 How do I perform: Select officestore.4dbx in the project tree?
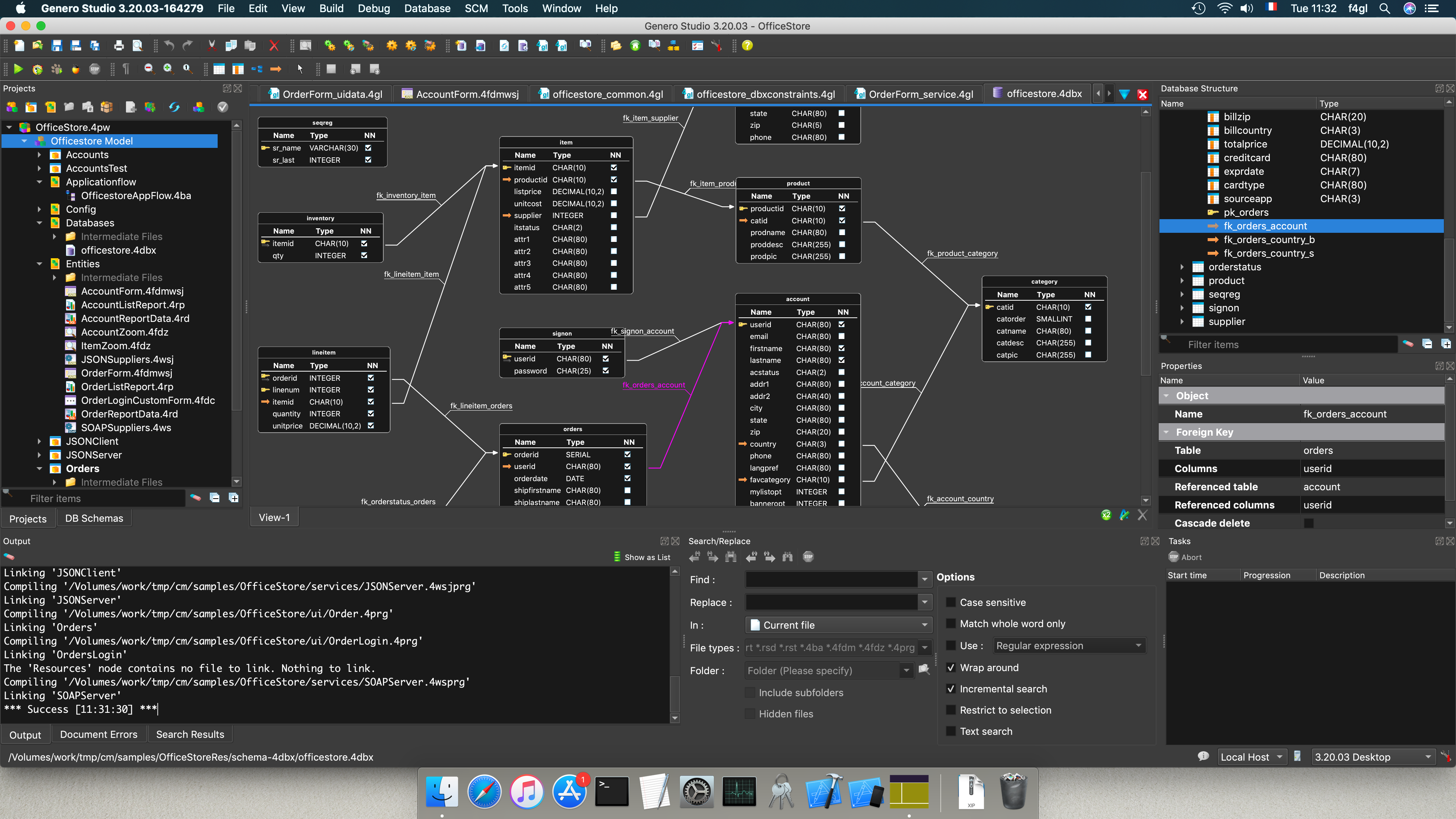119,250
